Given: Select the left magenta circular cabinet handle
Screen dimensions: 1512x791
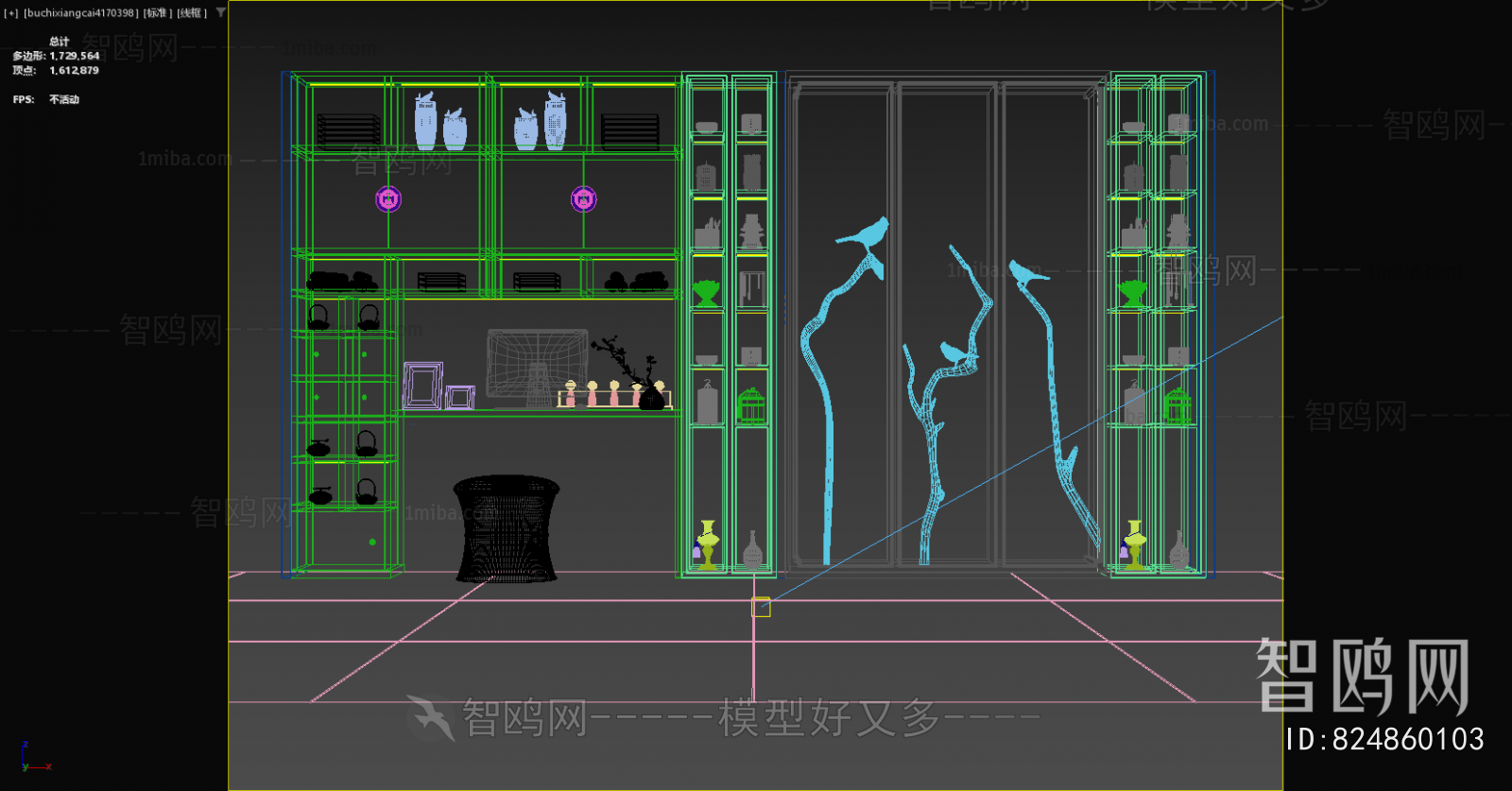Looking at the screenshot, I should point(388,199).
